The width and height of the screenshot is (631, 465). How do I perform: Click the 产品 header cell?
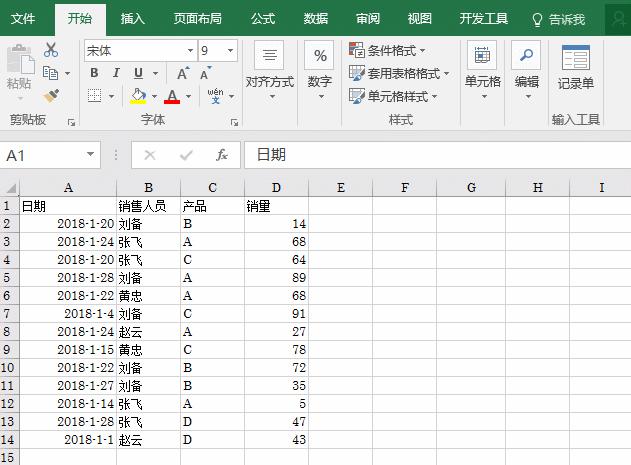pos(212,206)
